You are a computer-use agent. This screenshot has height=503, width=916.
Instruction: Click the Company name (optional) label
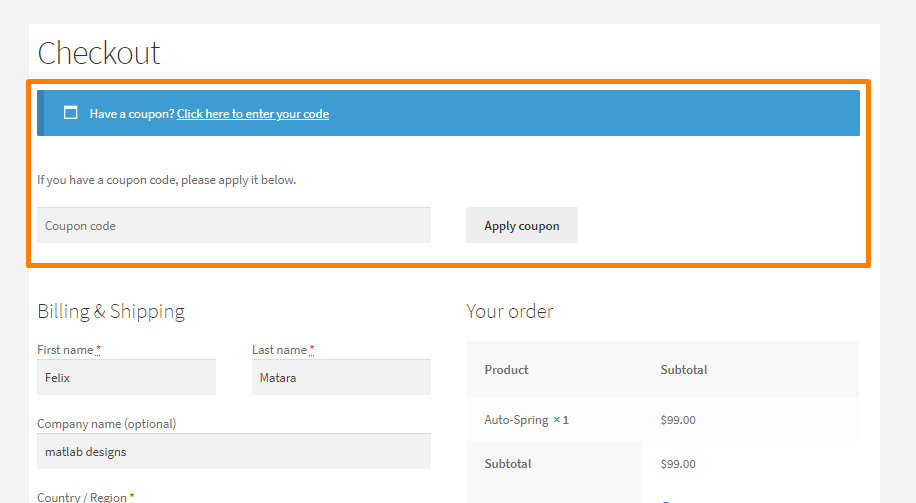pyautogui.click(x=106, y=424)
